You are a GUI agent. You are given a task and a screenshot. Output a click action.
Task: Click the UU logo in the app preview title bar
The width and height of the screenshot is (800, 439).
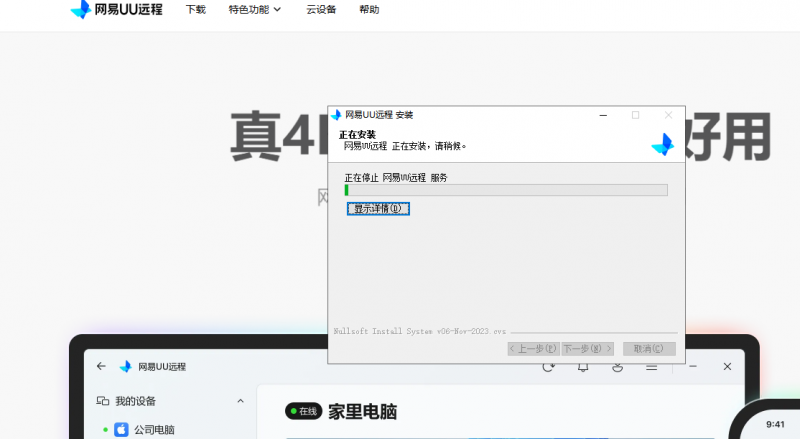pos(125,367)
